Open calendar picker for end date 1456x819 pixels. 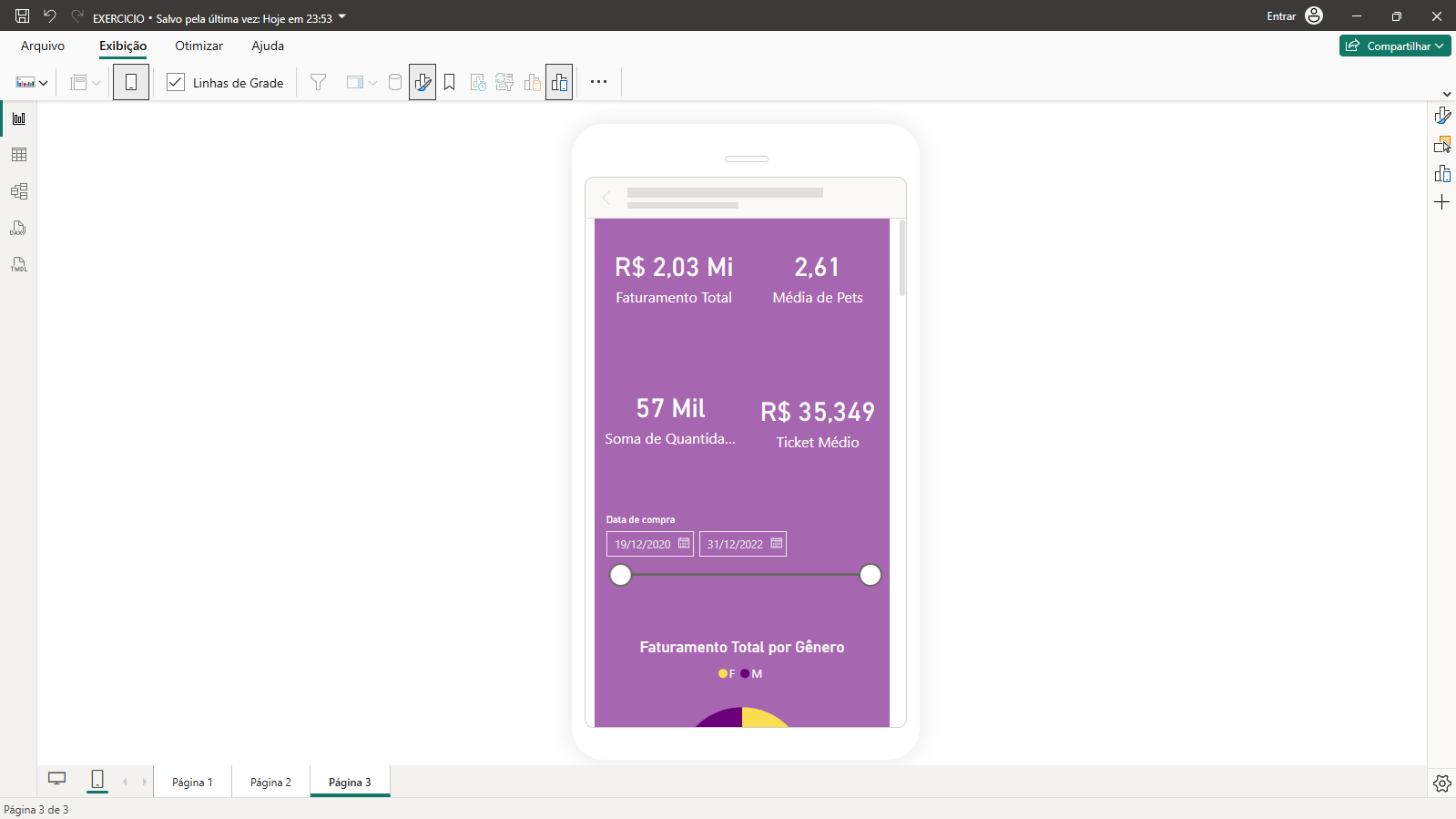(777, 543)
